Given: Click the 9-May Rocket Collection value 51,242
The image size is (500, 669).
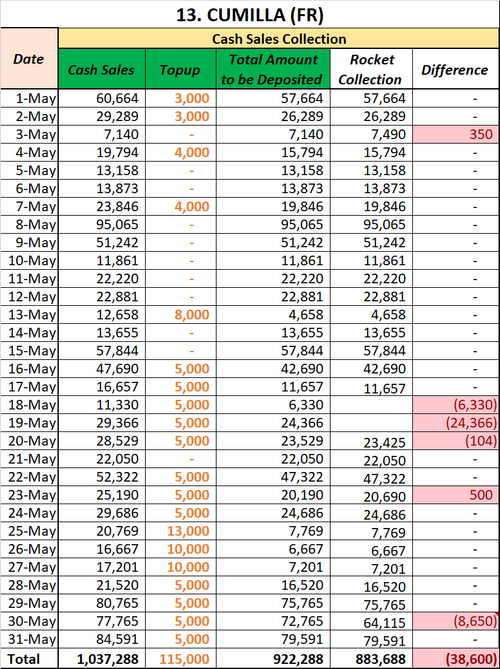Looking at the screenshot, I should [384, 243].
